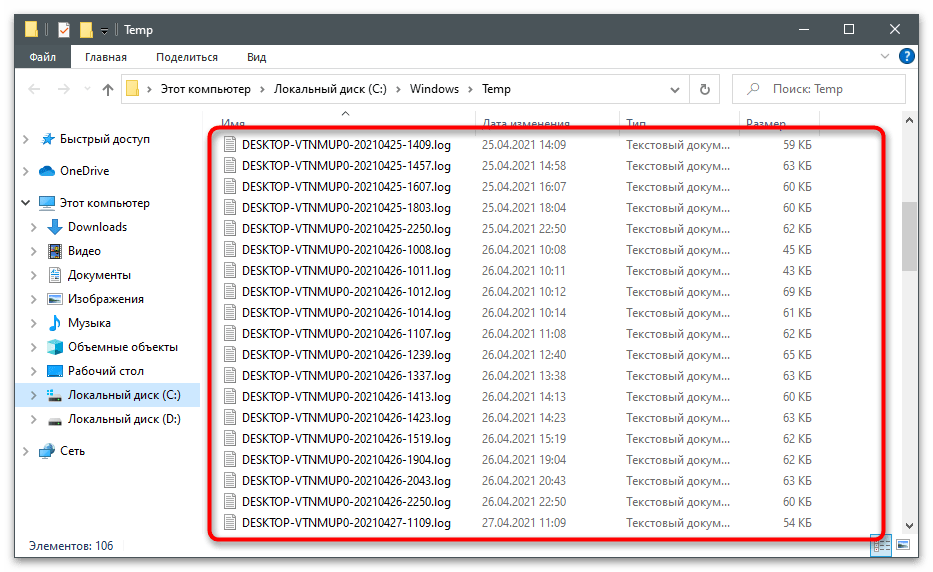The image size is (933, 572).
Task: Open Downloads in the navigation pane
Action: pyautogui.click(x=98, y=227)
